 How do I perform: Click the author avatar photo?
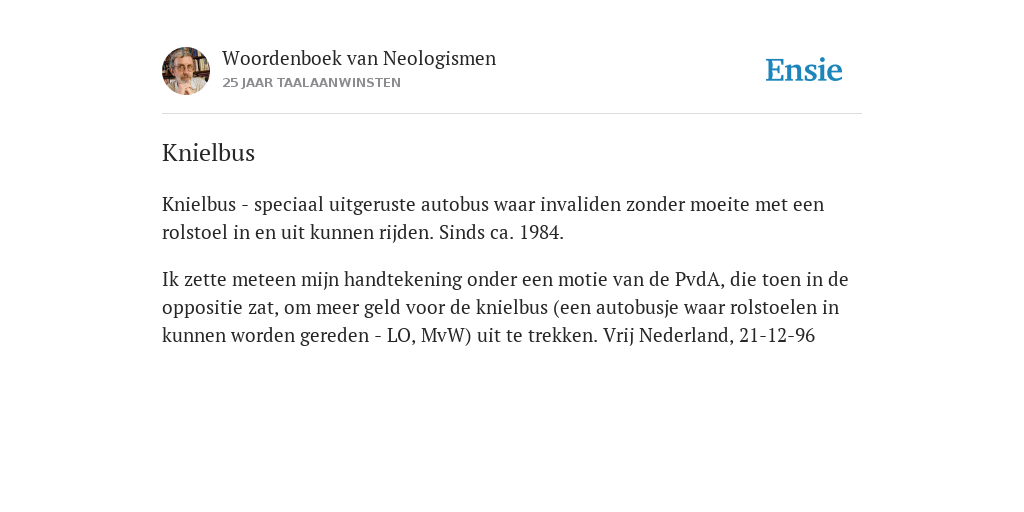tap(186, 71)
